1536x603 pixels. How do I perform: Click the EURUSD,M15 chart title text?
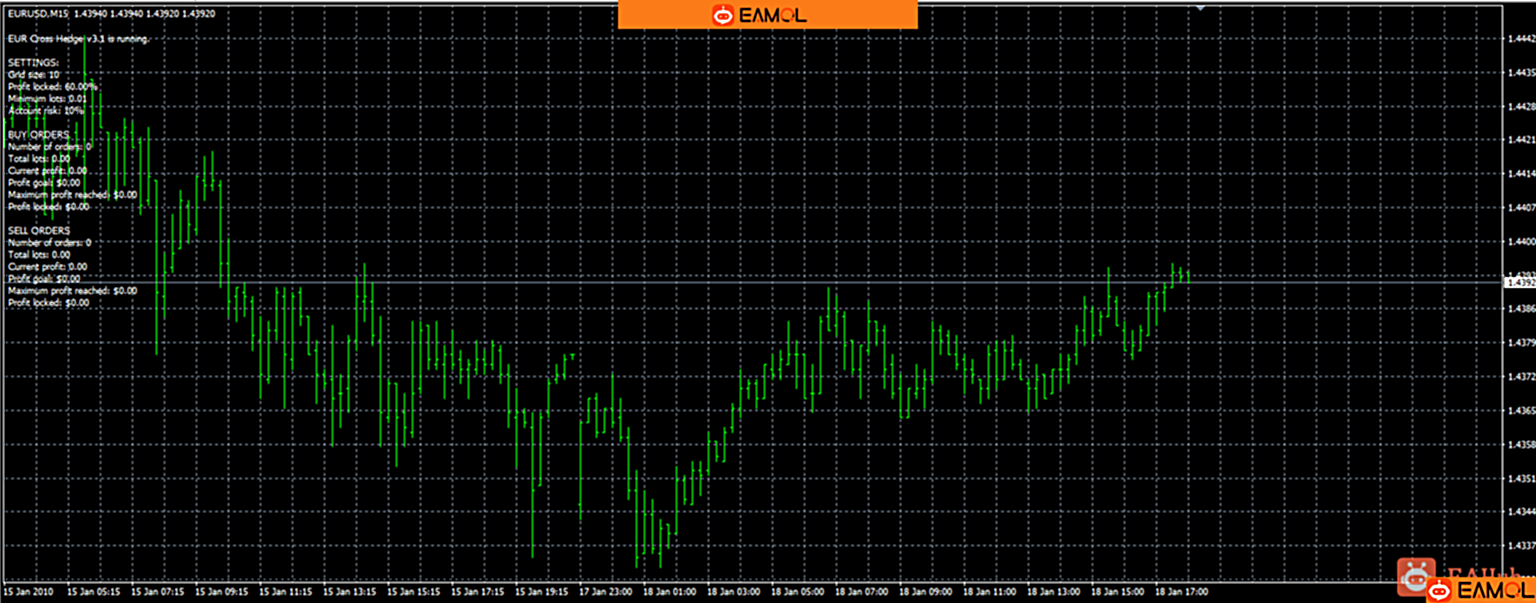tap(38, 14)
